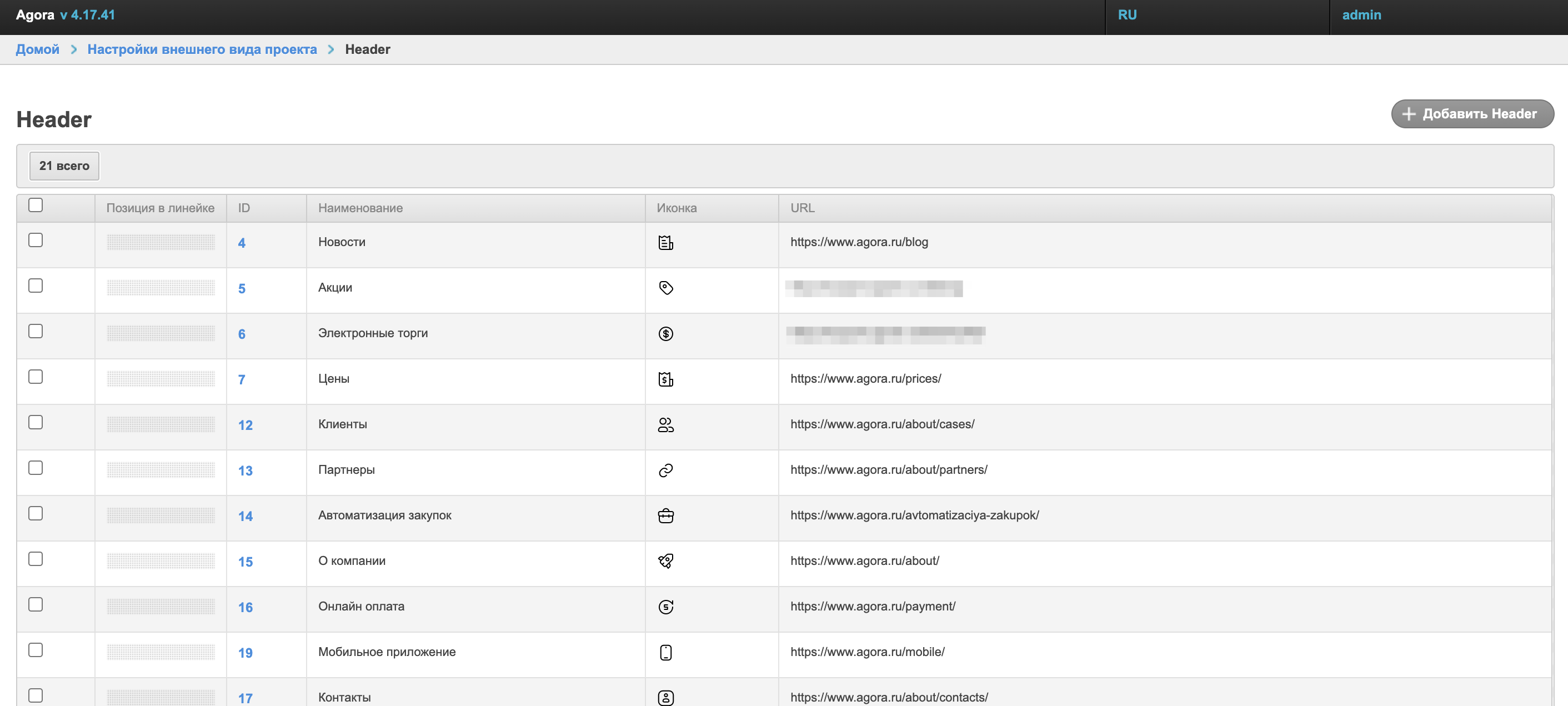Tick the checkbox beside Цены row
The image size is (1568, 706).
pos(36,377)
